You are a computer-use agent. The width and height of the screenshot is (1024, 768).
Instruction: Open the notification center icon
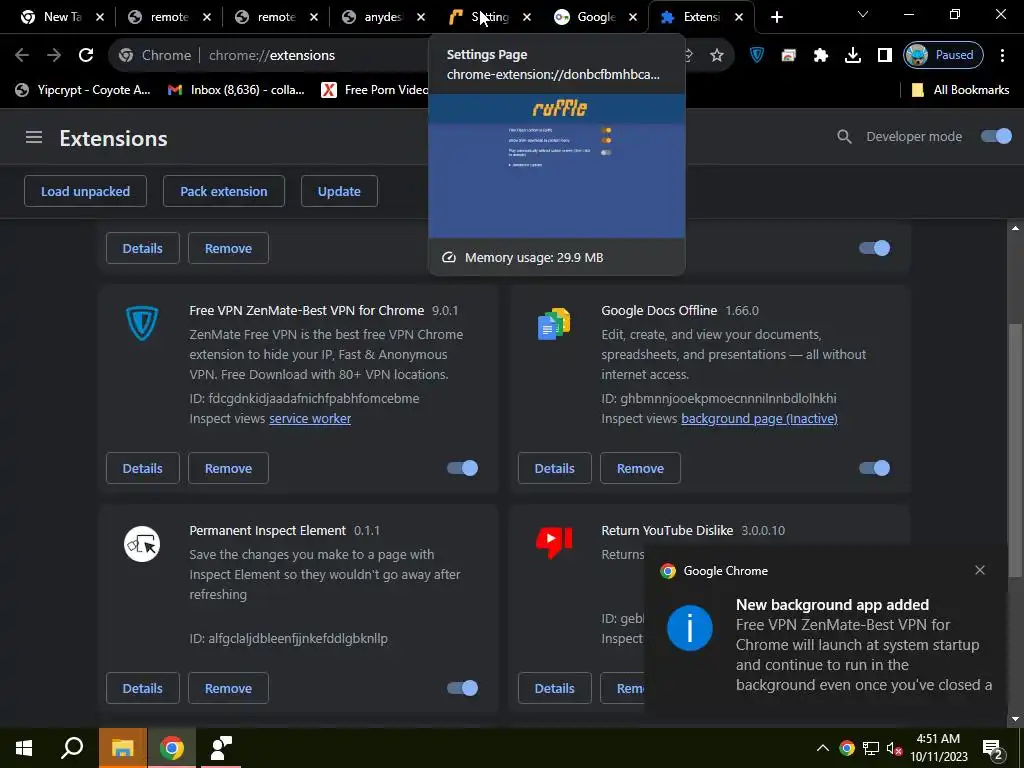992,748
